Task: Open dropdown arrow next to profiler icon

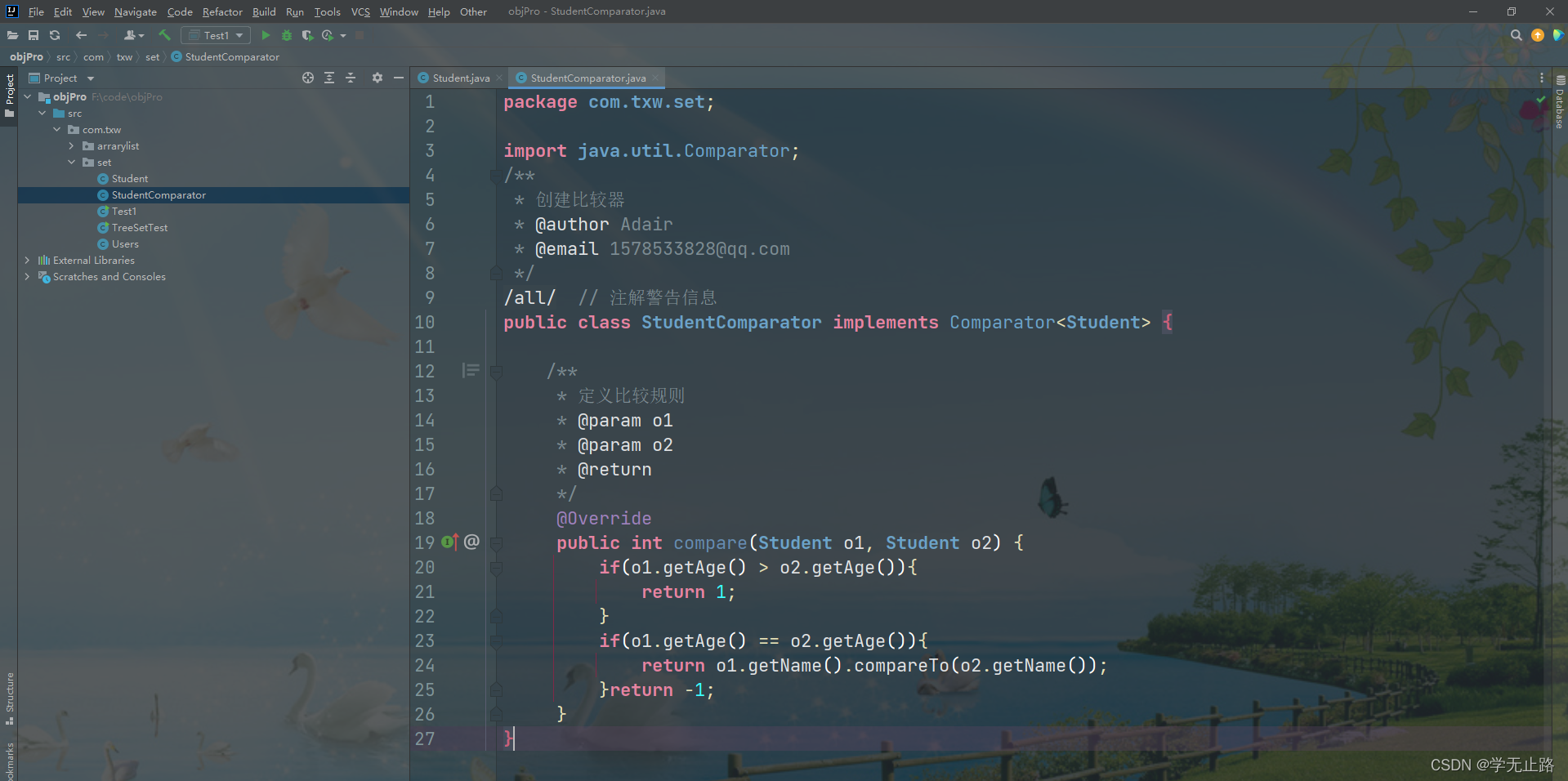Action: 343,35
